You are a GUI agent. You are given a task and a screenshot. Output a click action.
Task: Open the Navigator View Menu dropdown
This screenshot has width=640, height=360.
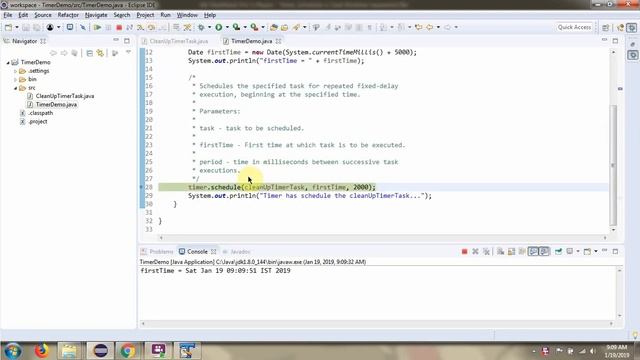[128, 53]
